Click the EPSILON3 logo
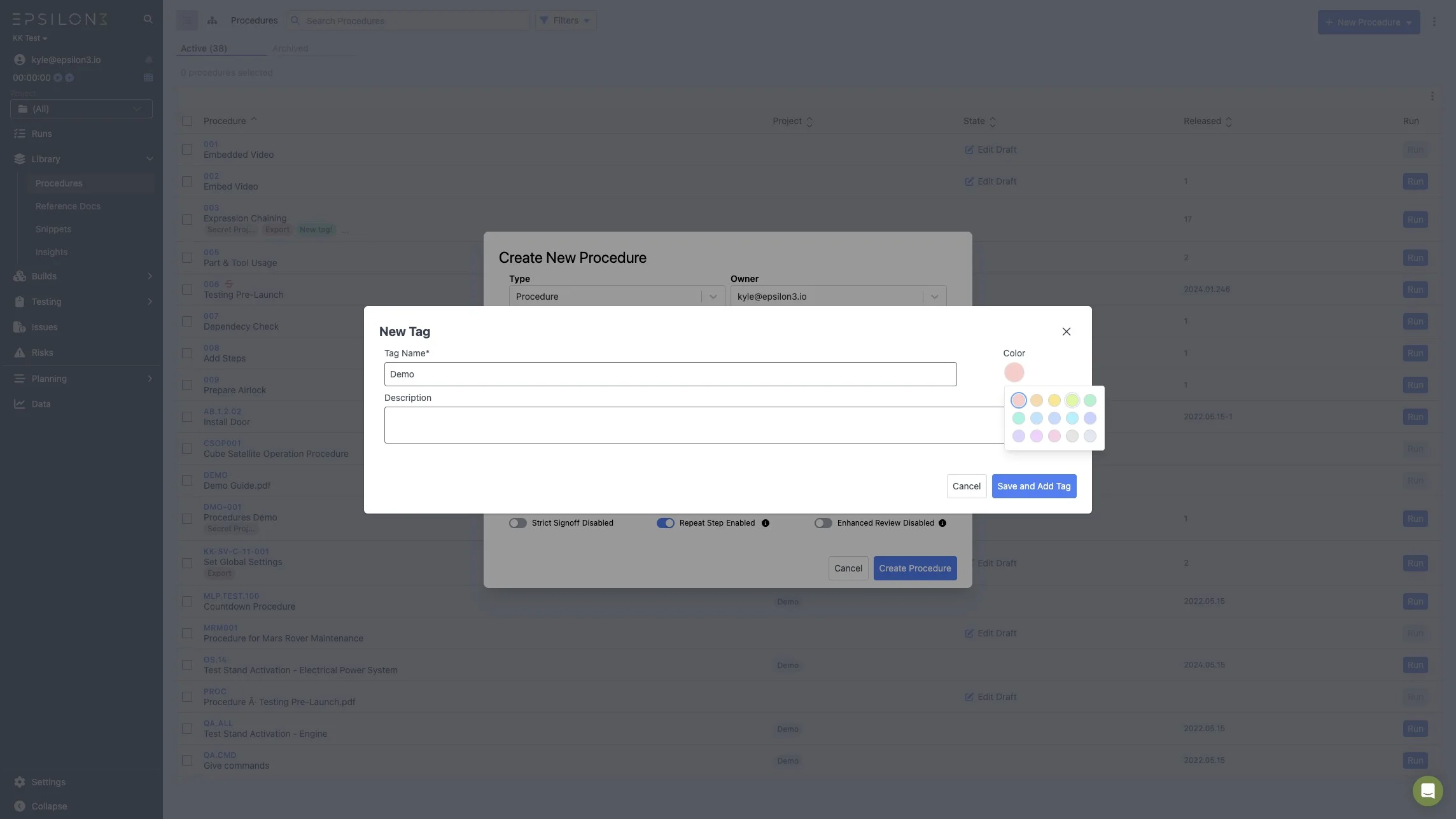Viewport: 1456px width, 819px height. click(x=60, y=19)
